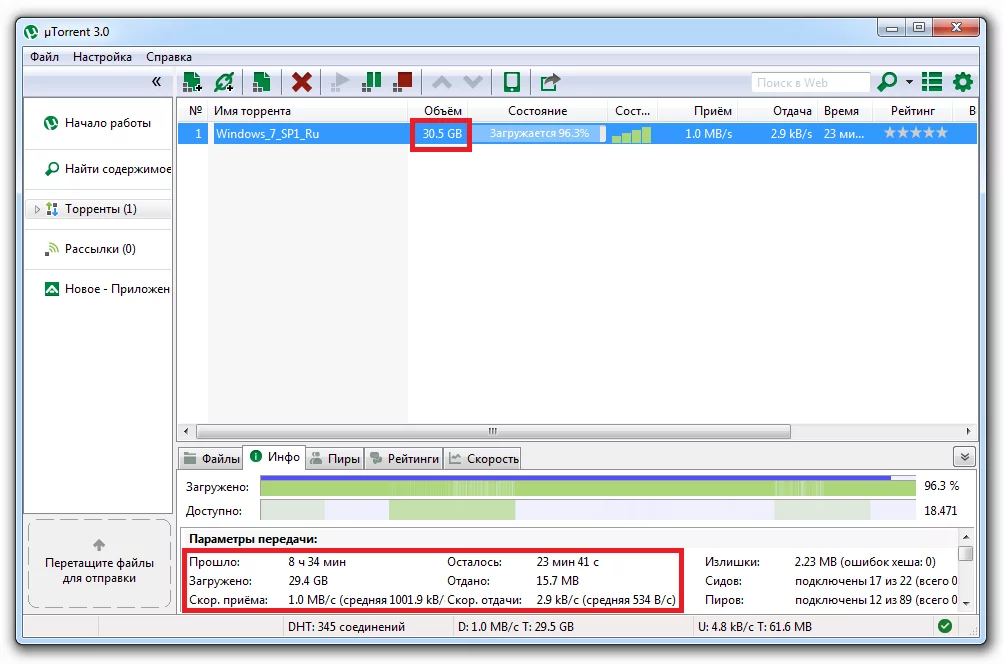Sort by Отдача column header
This screenshot has height=664, width=1004.
[777, 111]
